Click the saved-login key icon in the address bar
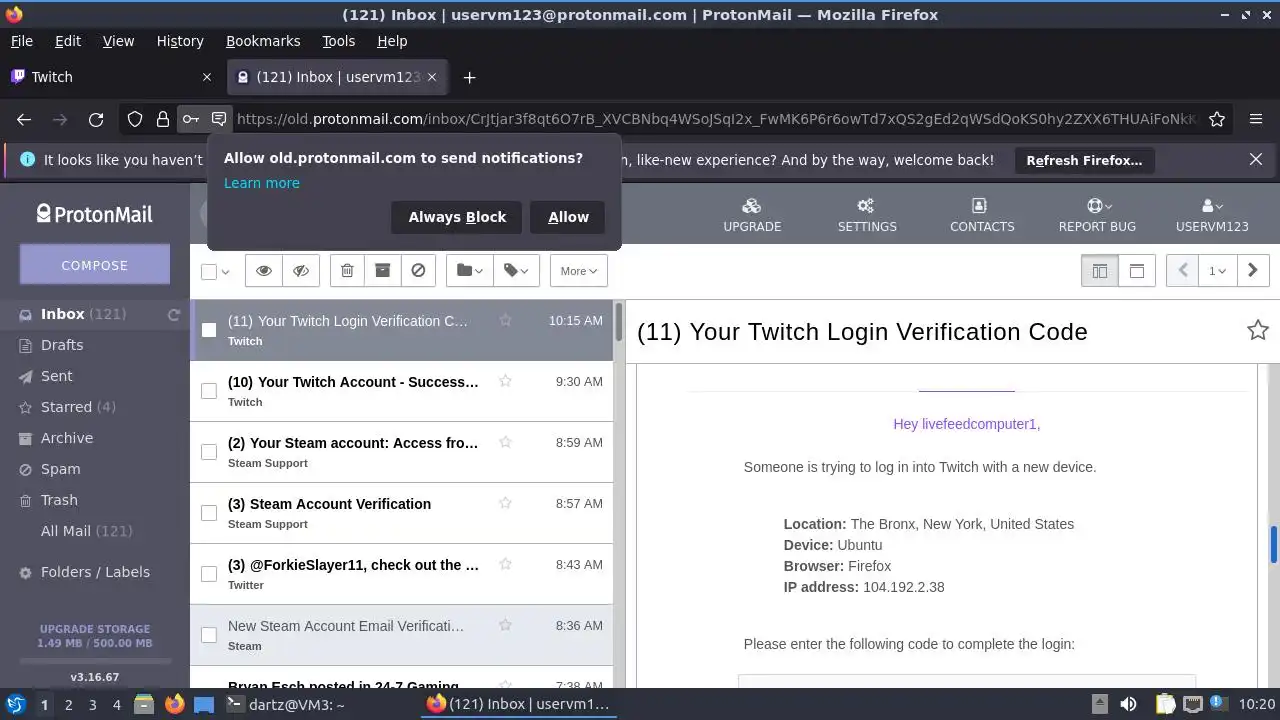The image size is (1280, 720). [190, 119]
